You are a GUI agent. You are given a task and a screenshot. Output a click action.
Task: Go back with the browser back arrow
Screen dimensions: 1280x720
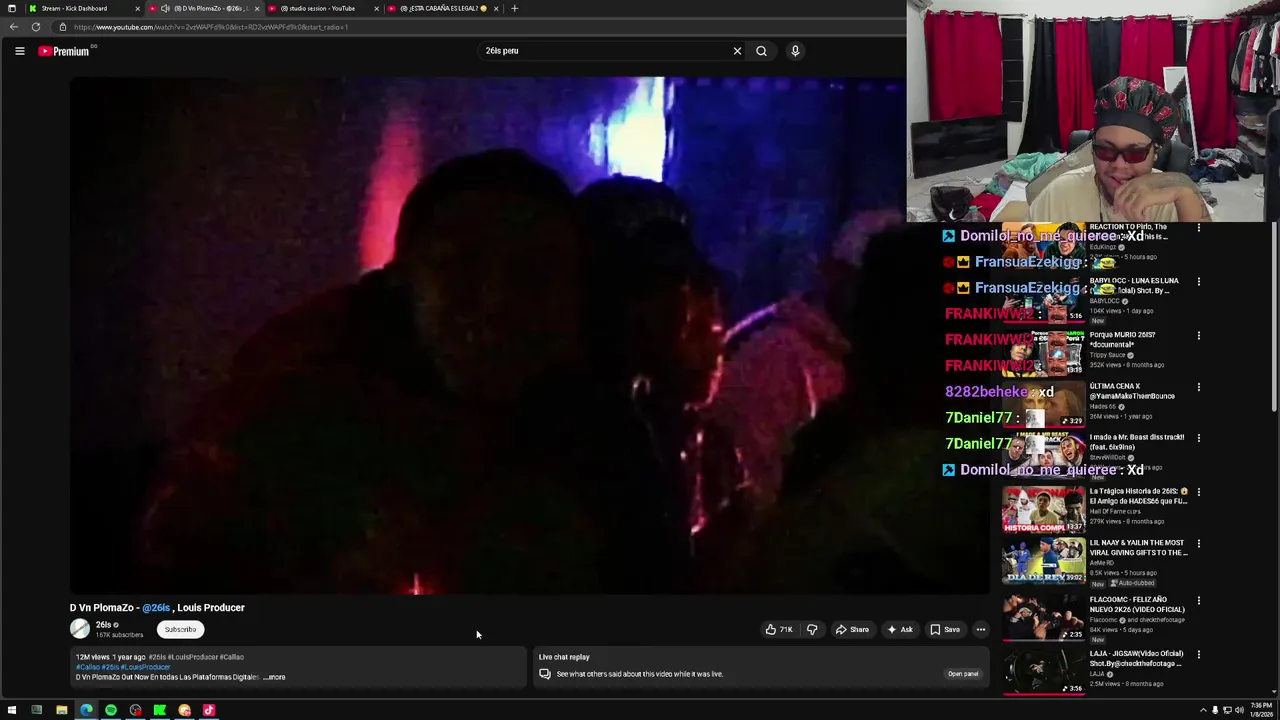(x=13, y=27)
